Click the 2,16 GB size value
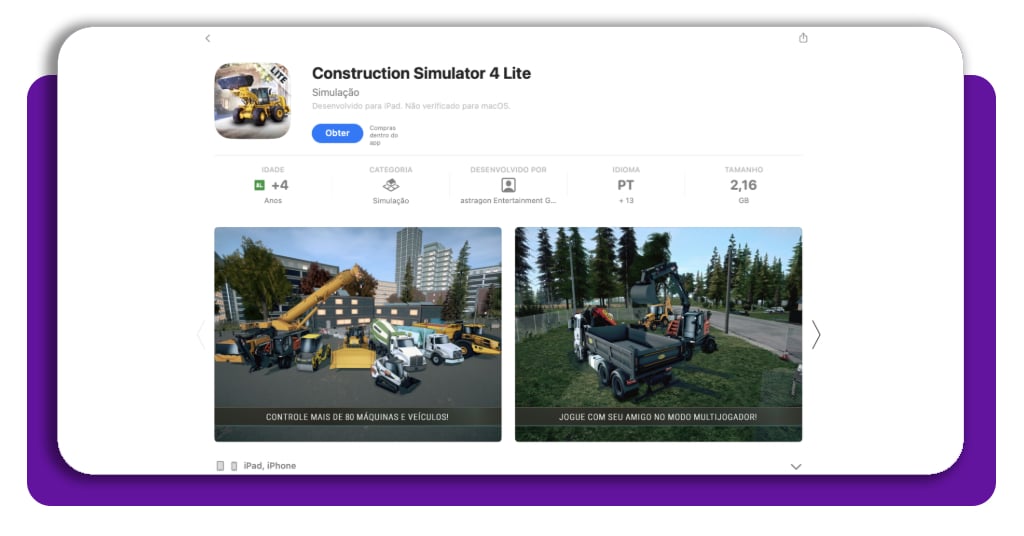This screenshot has width=1024, height=536. click(x=743, y=185)
